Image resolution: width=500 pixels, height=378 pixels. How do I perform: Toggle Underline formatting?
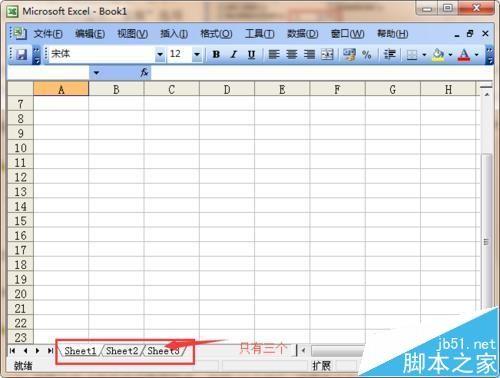252,54
